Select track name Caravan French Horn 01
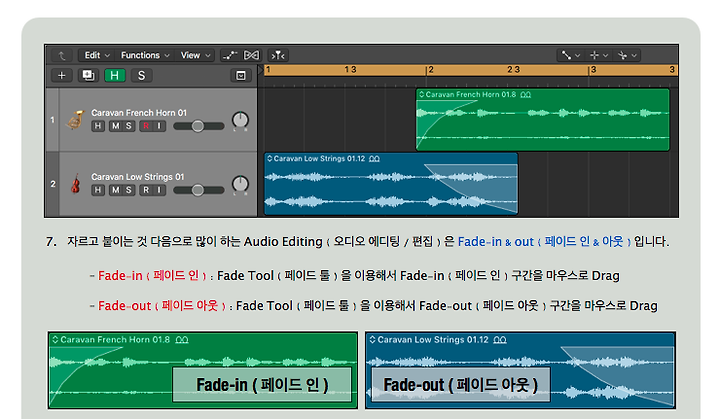Image resolution: width=720 pixels, height=419 pixels. [x=139, y=113]
